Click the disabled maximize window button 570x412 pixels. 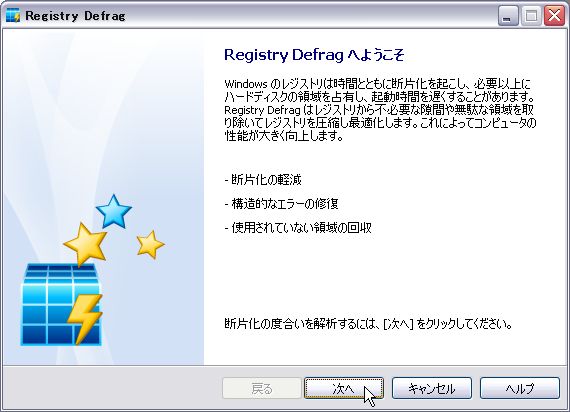coord(531,16)
